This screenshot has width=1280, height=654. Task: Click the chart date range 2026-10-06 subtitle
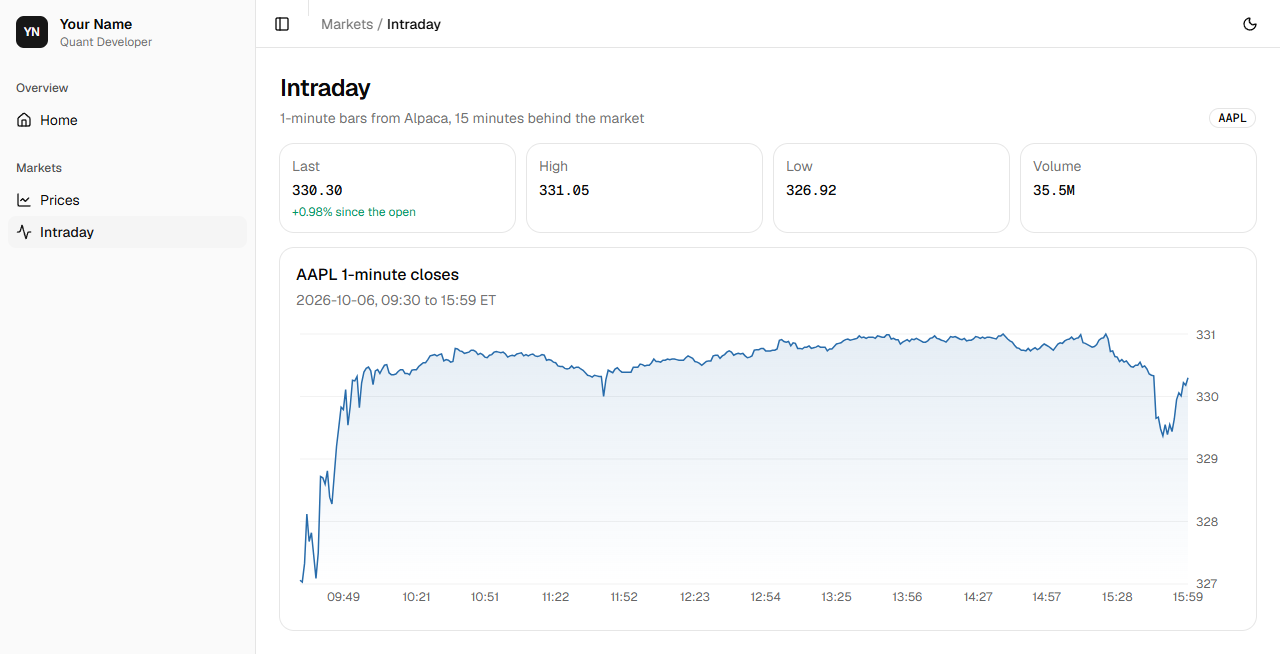coord(396,300)
